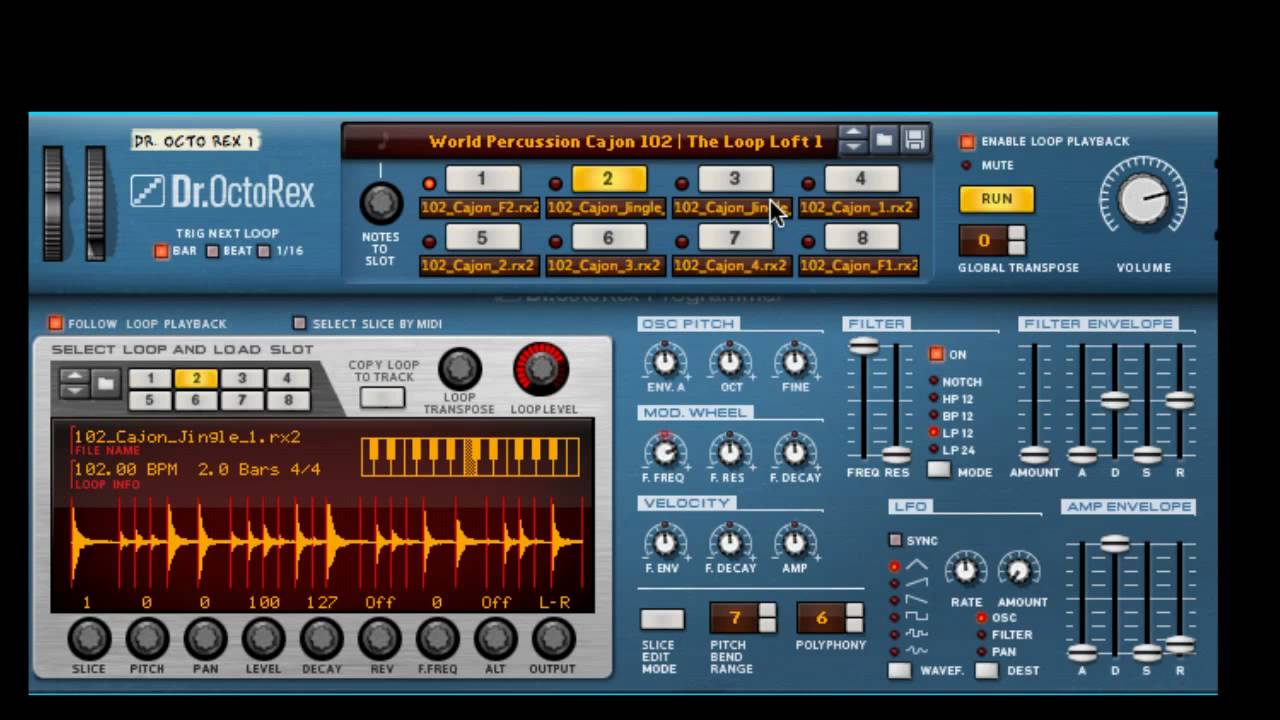The image size is (1280, 720).
Task: Click the PITCH knob under the waveform
Action: (147, 638)
